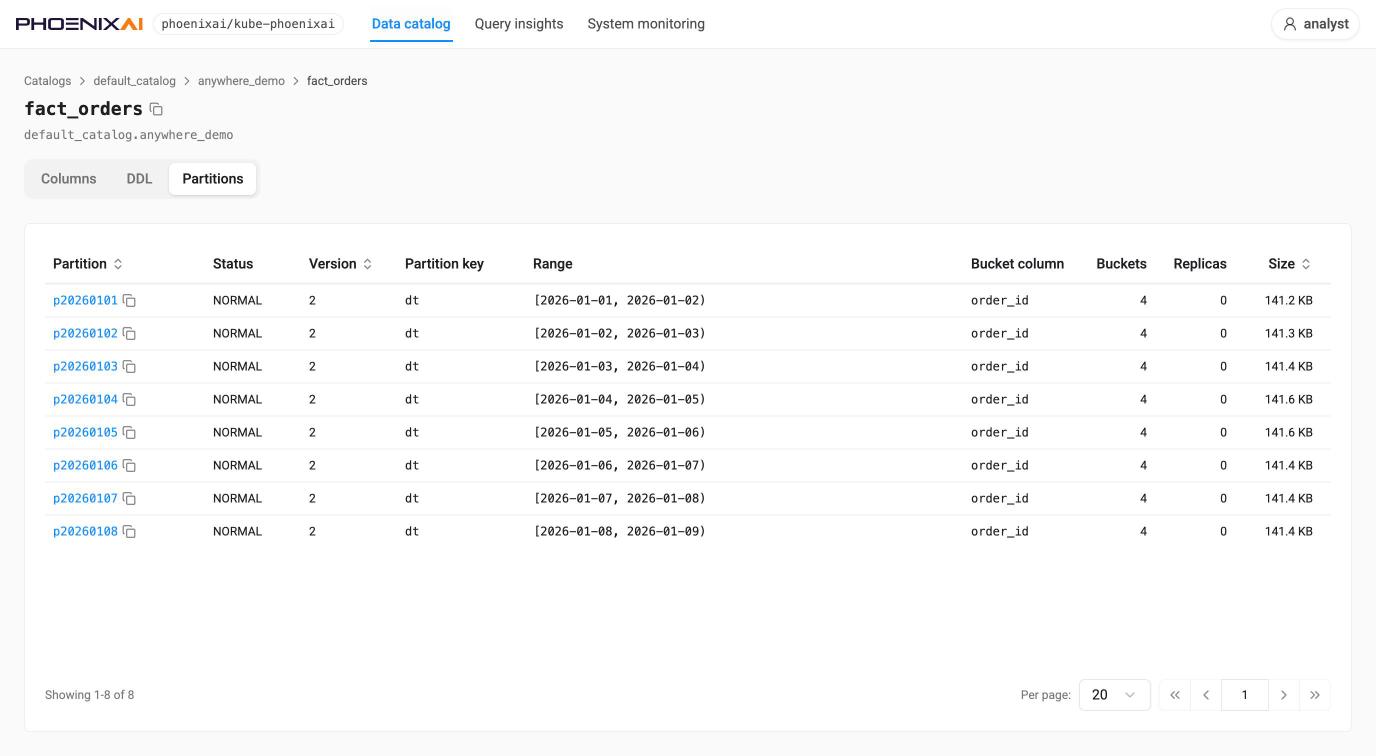The height and width of the screenshot is (756, 1376).
Task: Open partition link p20260102
Action: [85, 334]
